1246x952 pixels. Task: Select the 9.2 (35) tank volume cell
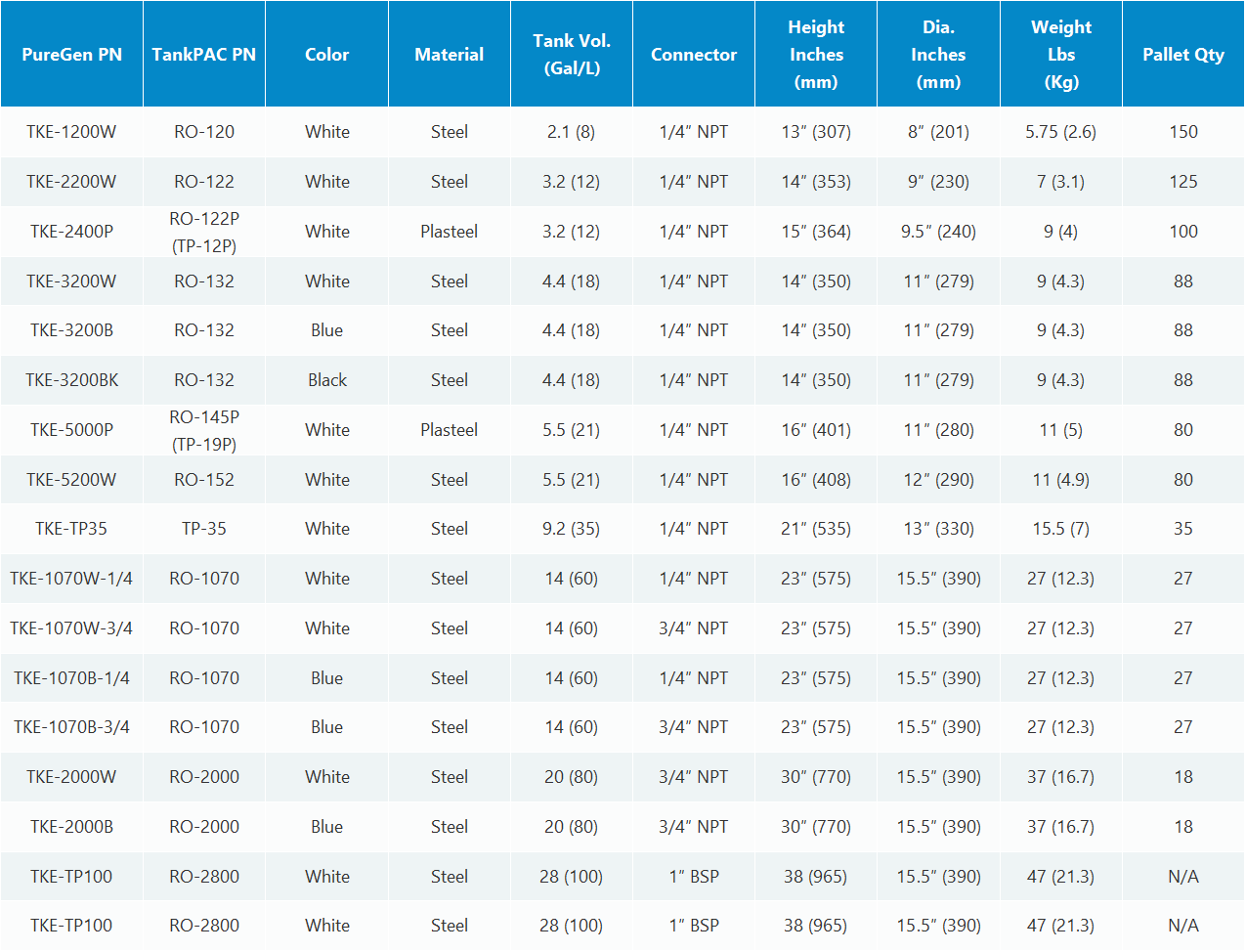point(572,529)
